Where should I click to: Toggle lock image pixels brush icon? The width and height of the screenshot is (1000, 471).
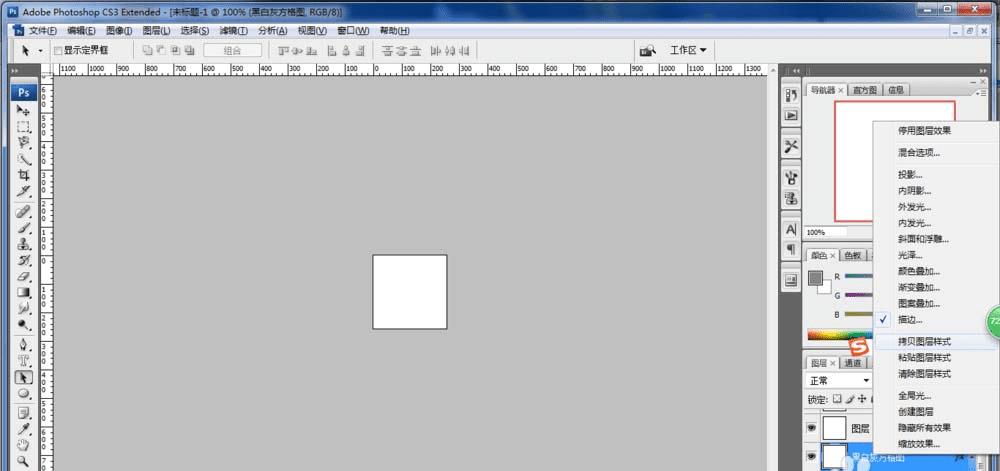pos(849,399)
